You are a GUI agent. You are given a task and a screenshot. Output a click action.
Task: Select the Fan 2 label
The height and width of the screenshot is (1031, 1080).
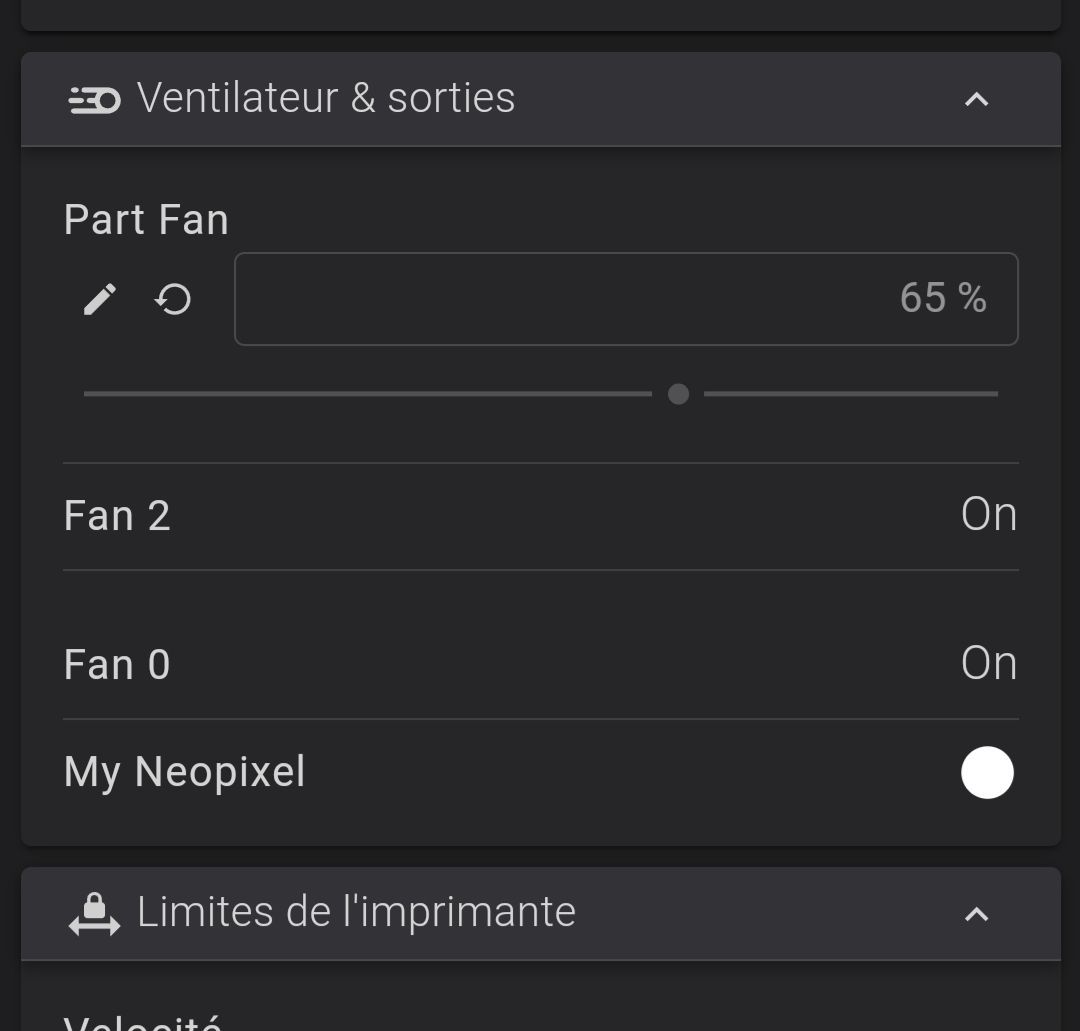tap(117, 516)
